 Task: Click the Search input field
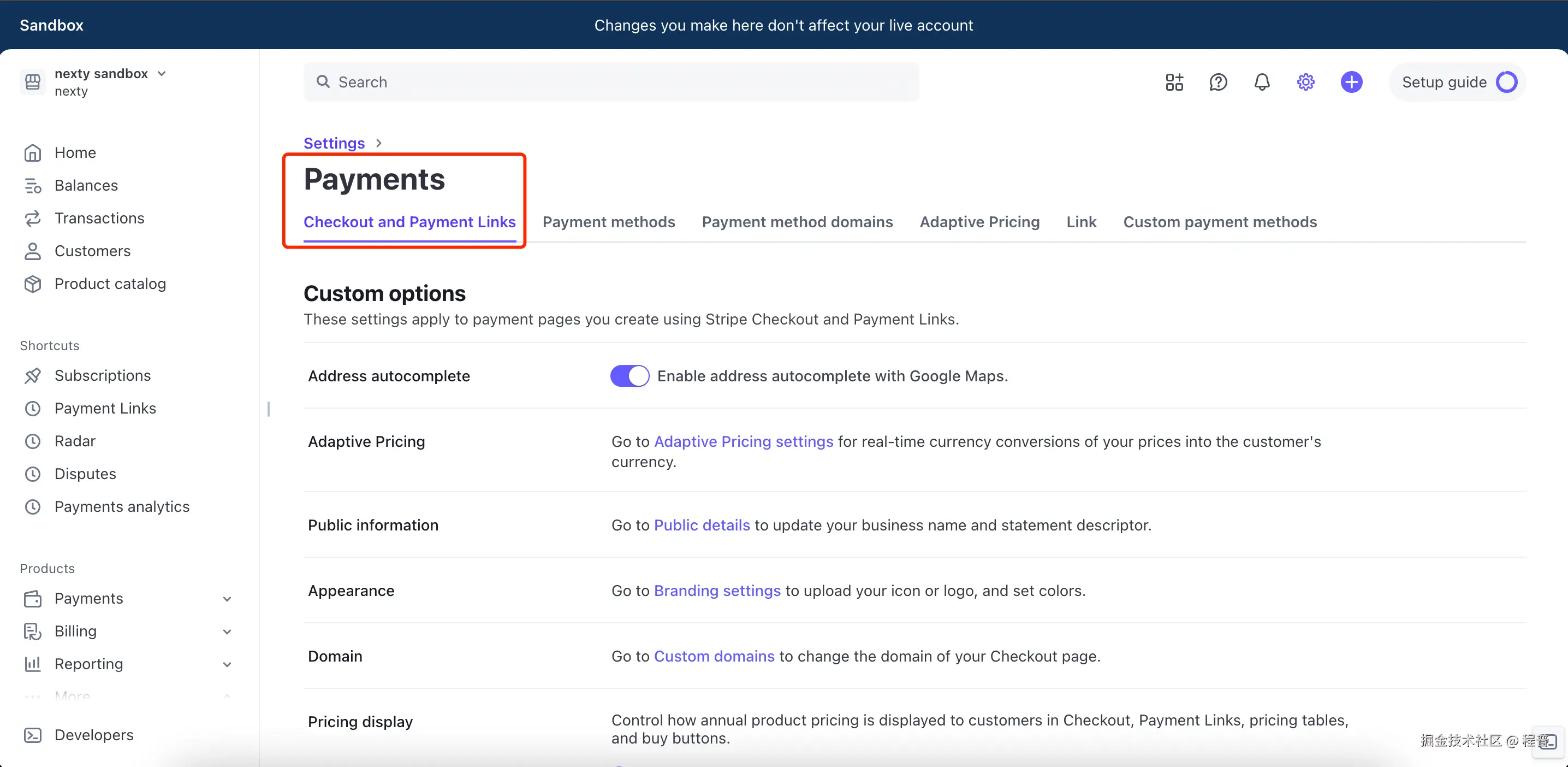coord(610,81)
